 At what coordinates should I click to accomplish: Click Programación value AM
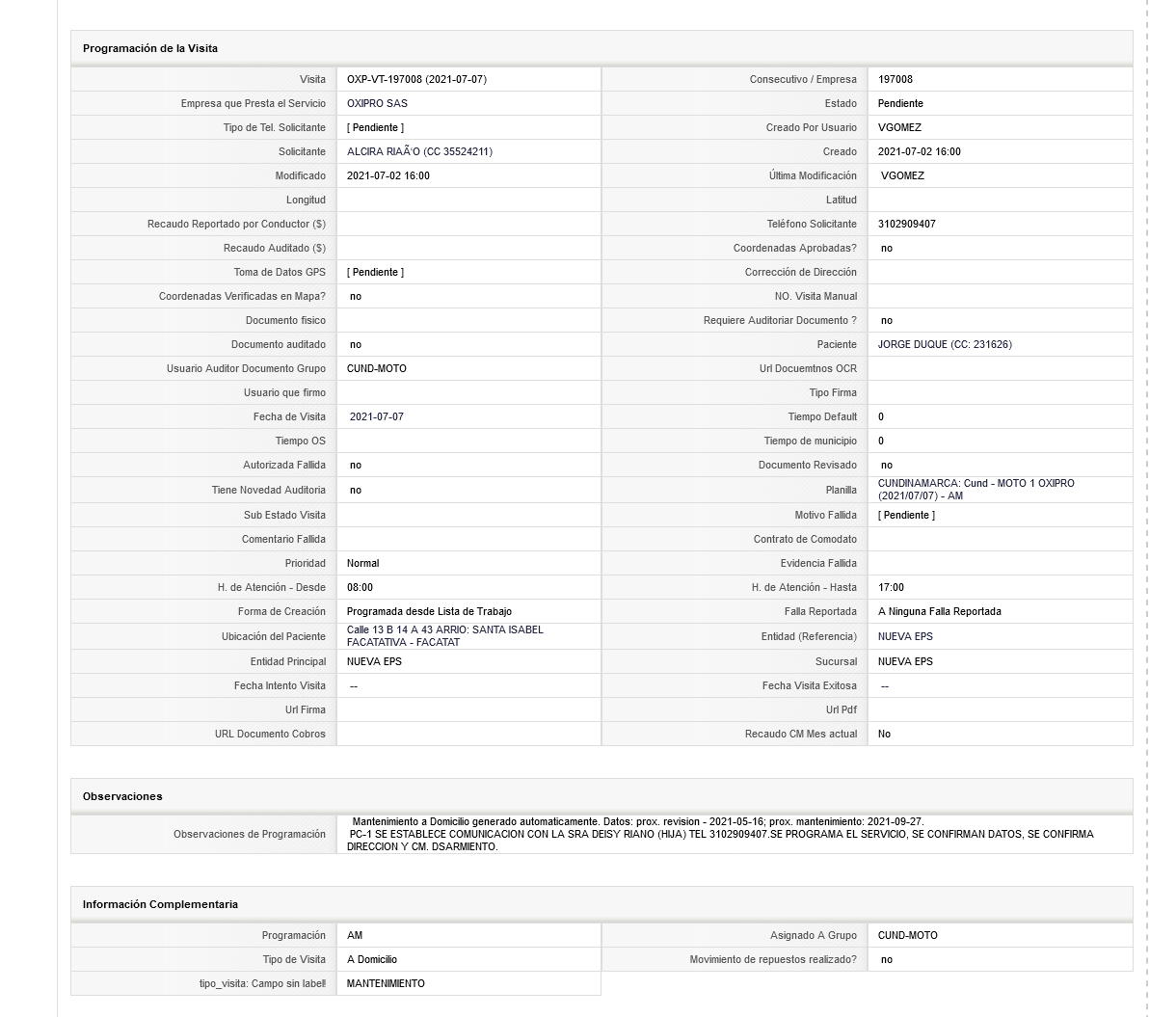pos(355,935)
